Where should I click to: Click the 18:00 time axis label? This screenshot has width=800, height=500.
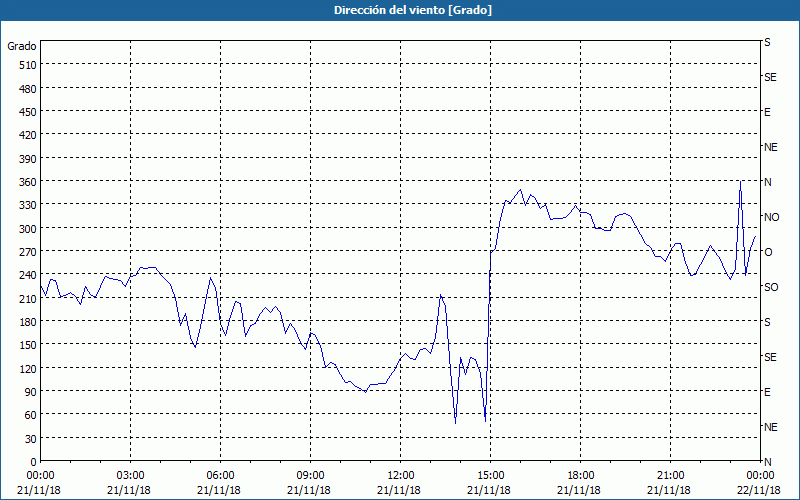click(581, 476)
